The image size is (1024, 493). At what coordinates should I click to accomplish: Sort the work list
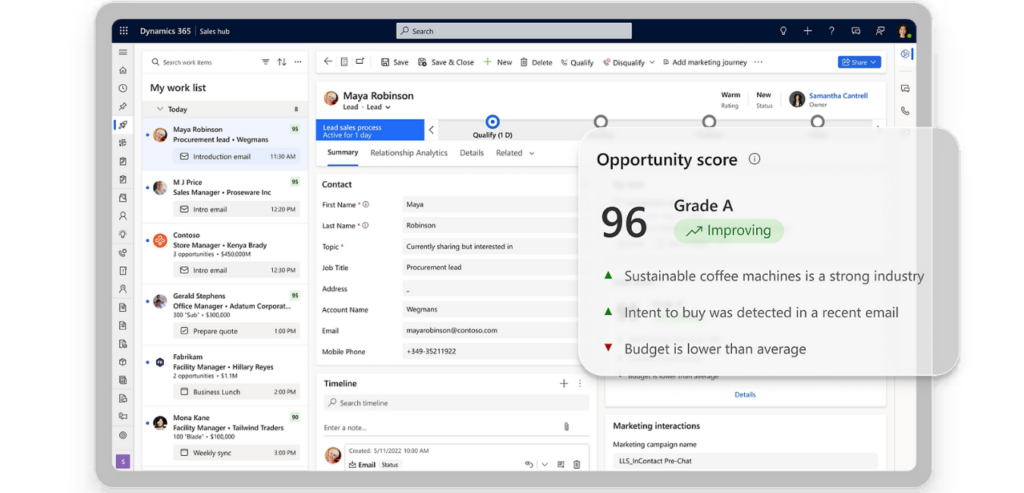(281, 62)
